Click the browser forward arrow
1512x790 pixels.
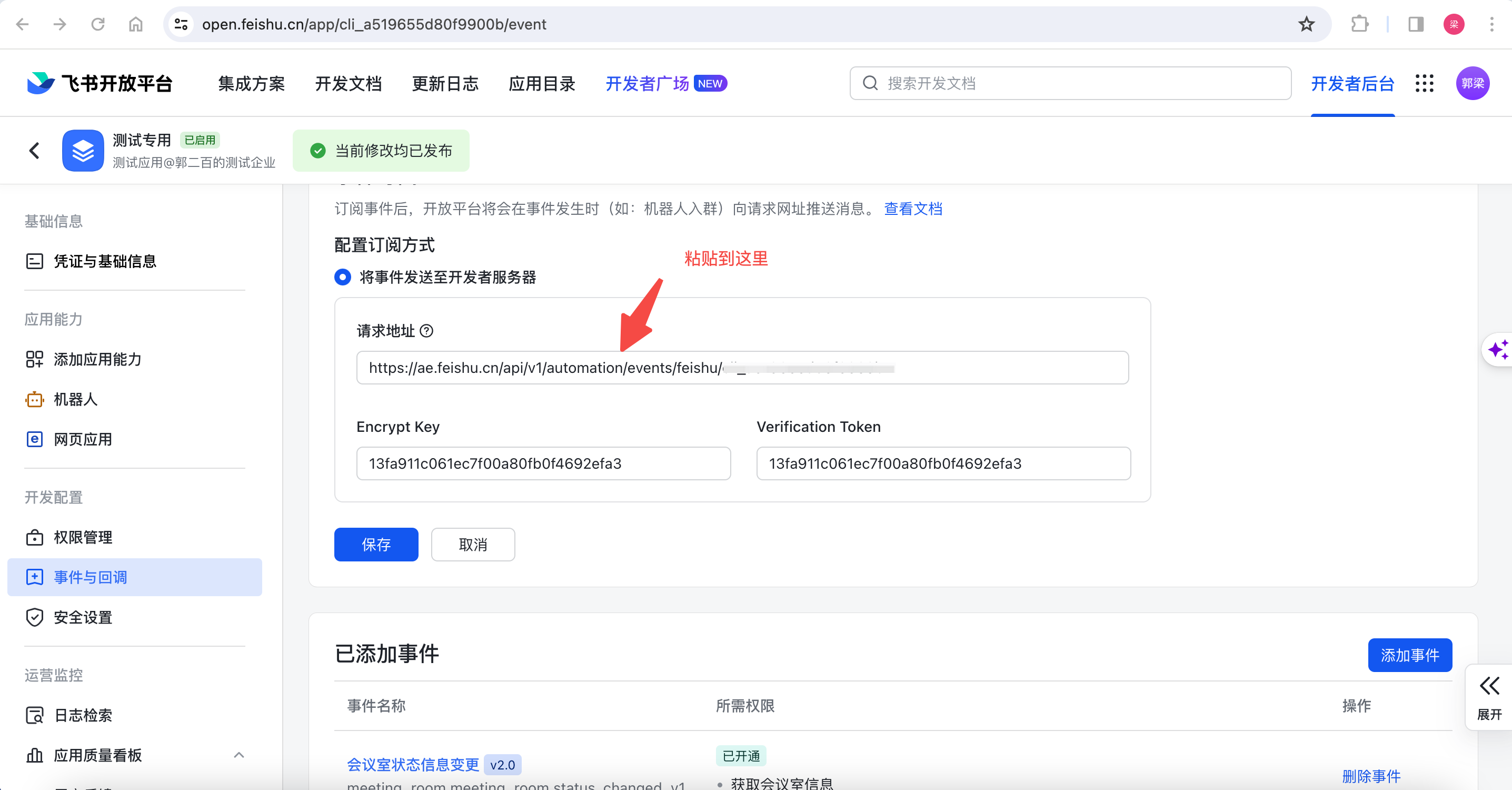pos(60,24)
